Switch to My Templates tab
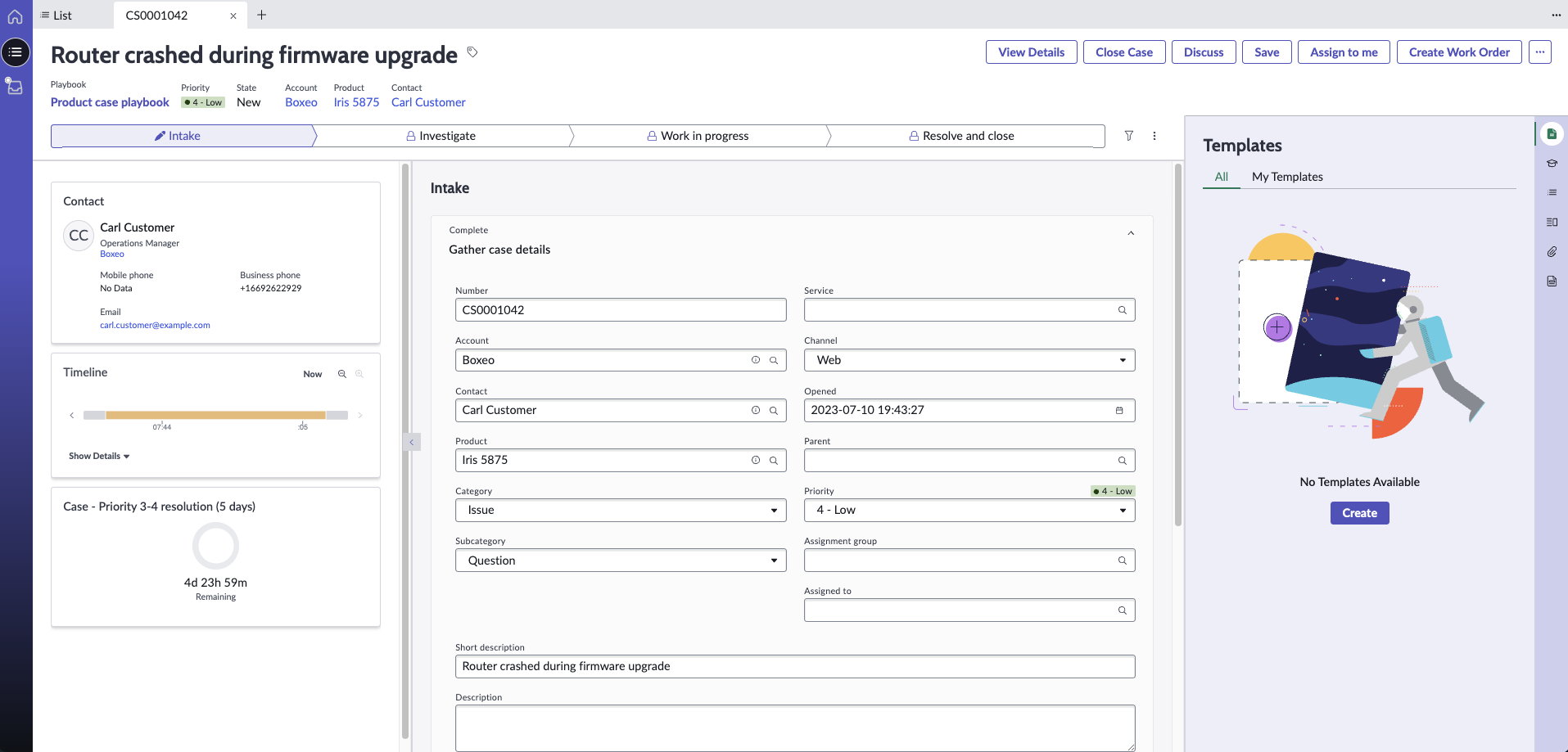This screenshot has width=1568, height=752. pyautogui.click(x=1287, y=177)
